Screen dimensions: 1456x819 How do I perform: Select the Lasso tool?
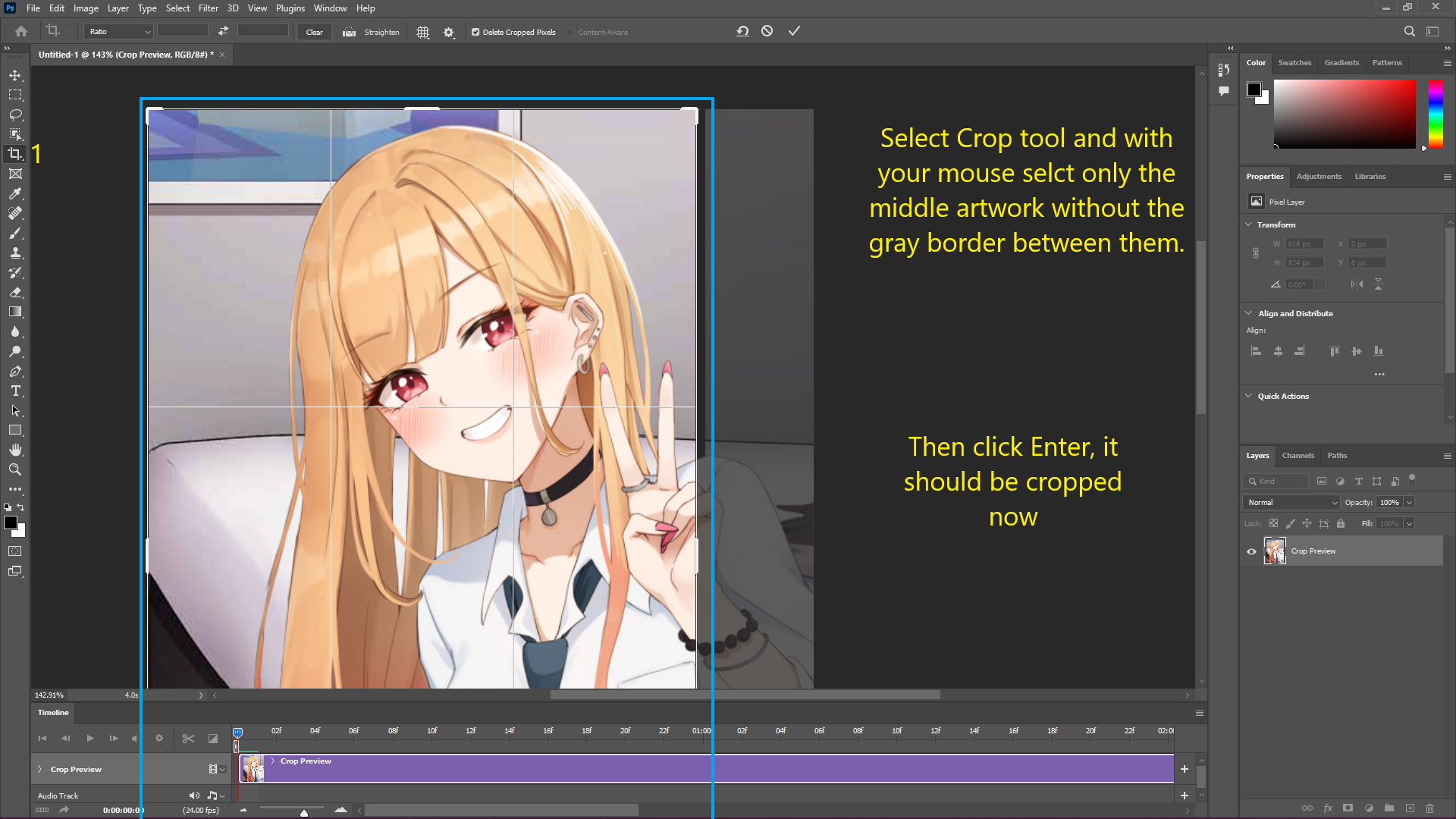(x=15, y=115)
